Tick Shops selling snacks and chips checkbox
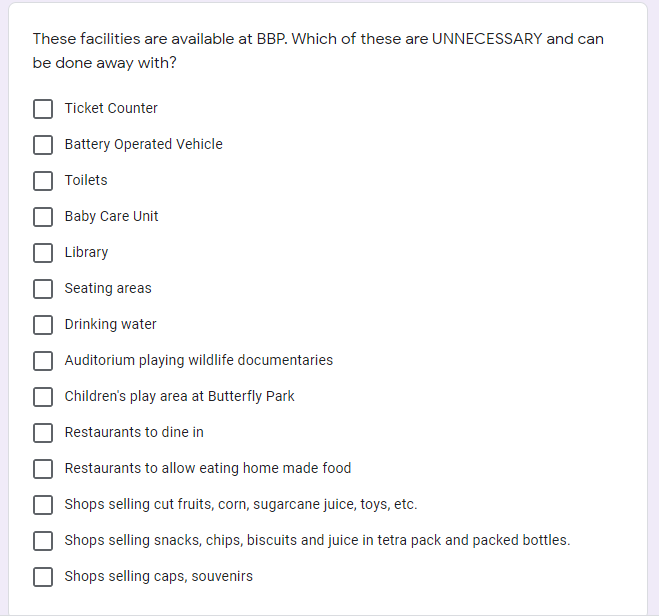The width and height of the screenshot is (659, 616). tap(43, 540)
